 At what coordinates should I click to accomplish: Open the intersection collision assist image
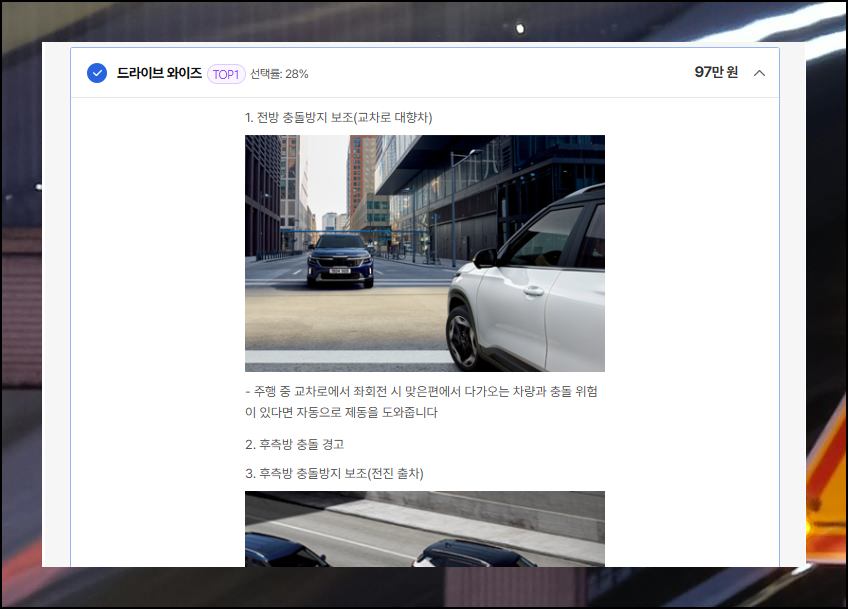click(425, 253)
